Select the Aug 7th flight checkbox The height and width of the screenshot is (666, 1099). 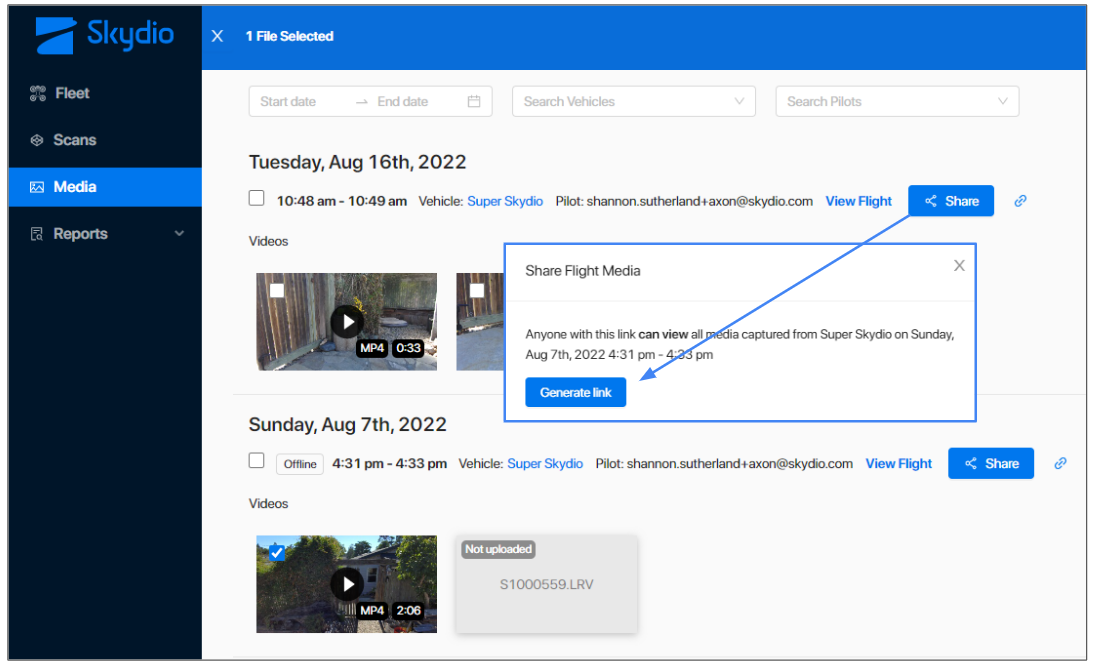point(257,461)
